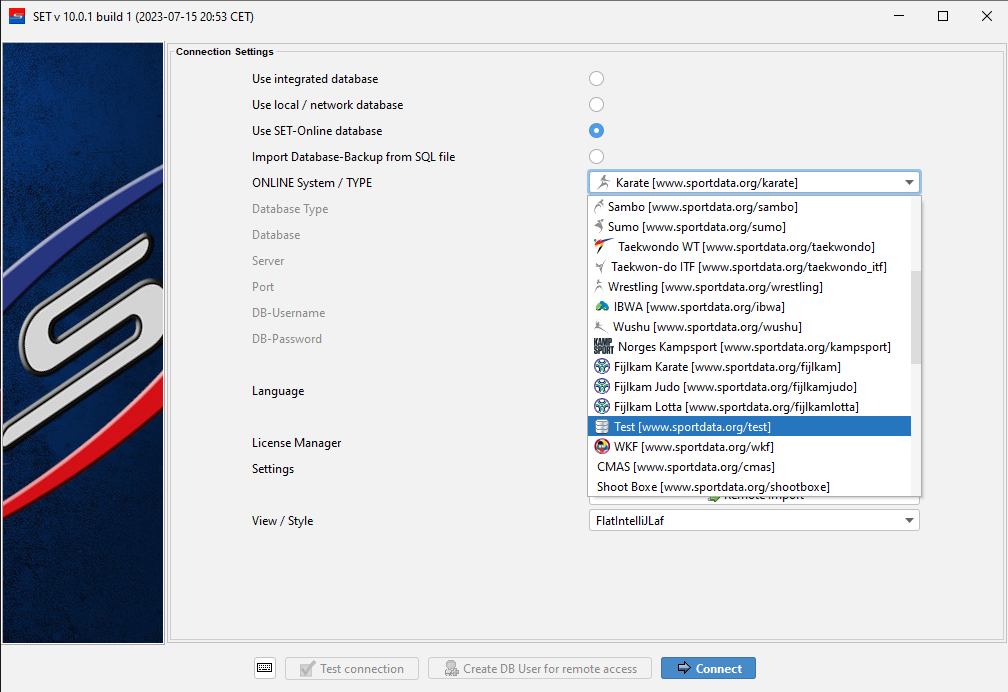The height and width of the screenshot is (692, 1008).
Task: Click the Connection Settings panel title
Action: 224,51
